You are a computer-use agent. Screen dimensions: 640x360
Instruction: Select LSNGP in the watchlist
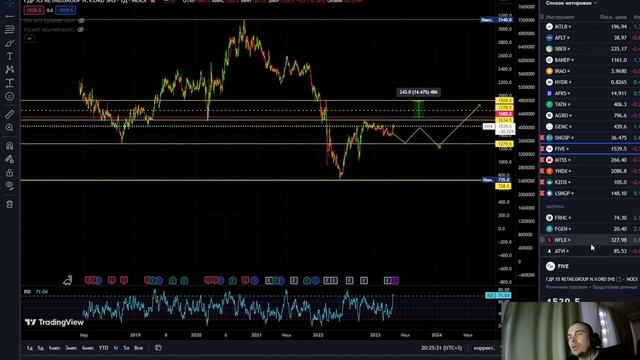coord(590,193)
